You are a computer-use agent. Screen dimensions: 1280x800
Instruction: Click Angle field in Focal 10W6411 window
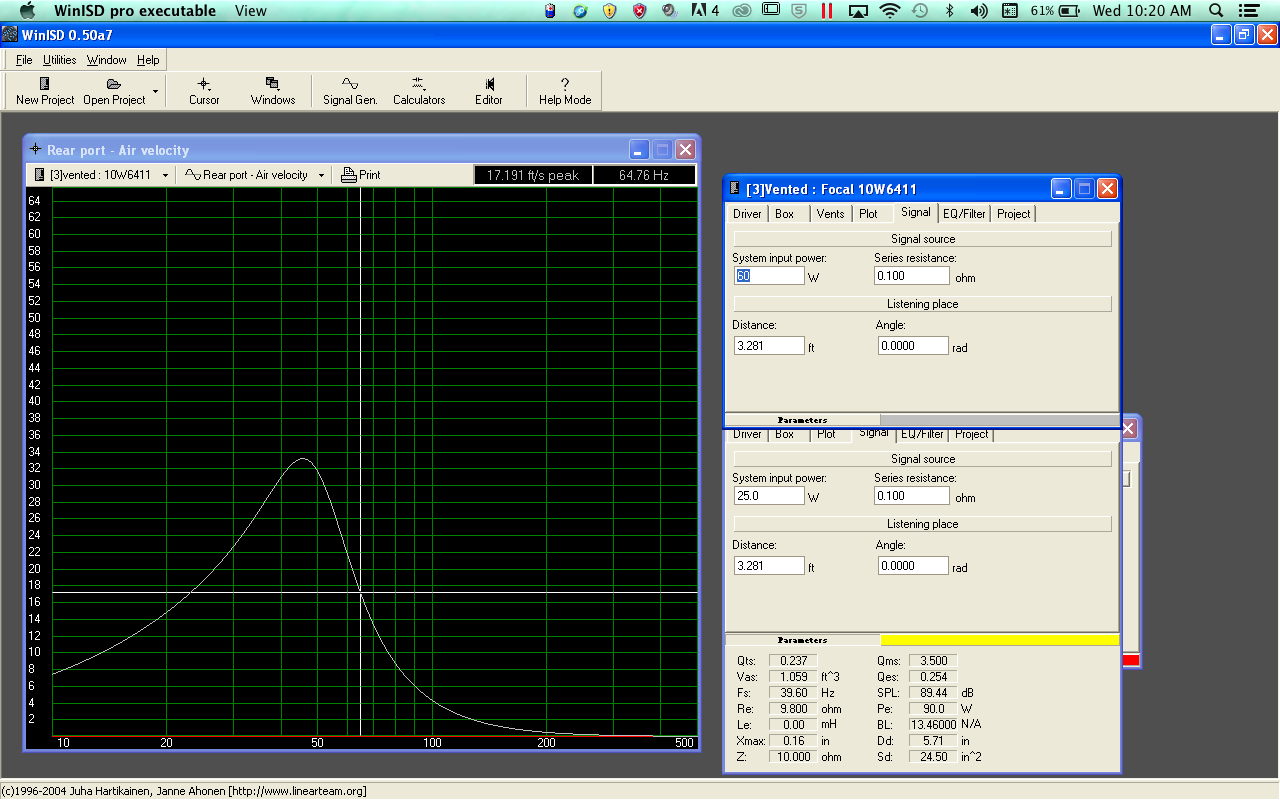click(913, 345)
